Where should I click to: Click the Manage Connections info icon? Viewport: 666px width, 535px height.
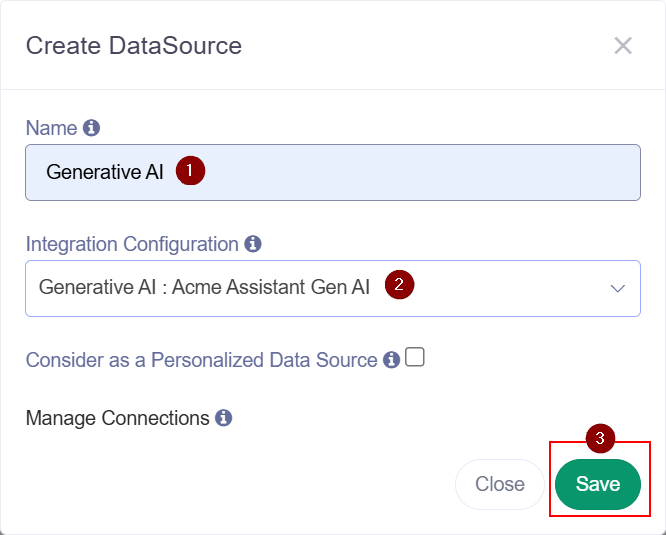tap(223, 418)
